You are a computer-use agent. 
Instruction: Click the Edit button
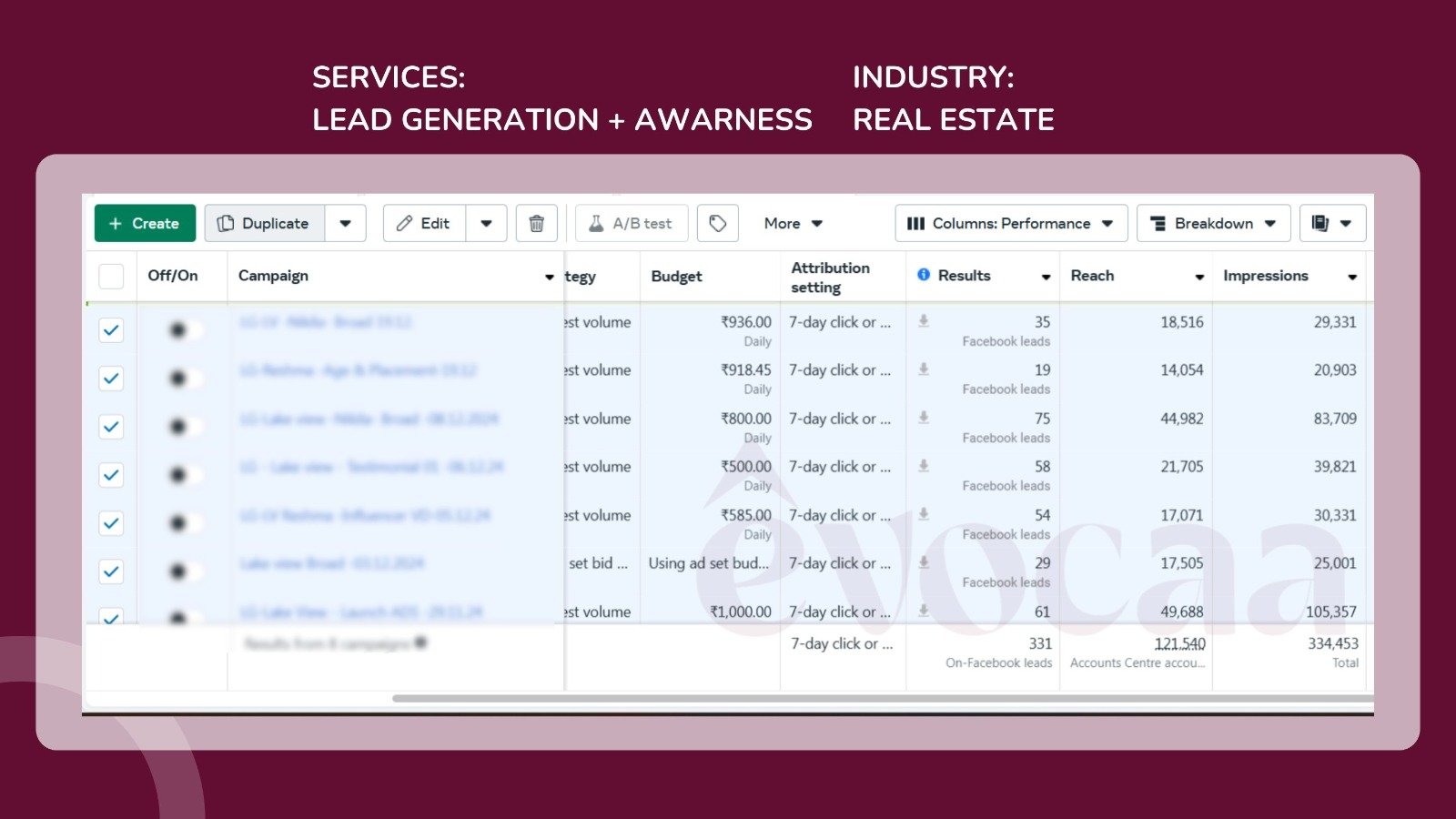tap(424, 224)
